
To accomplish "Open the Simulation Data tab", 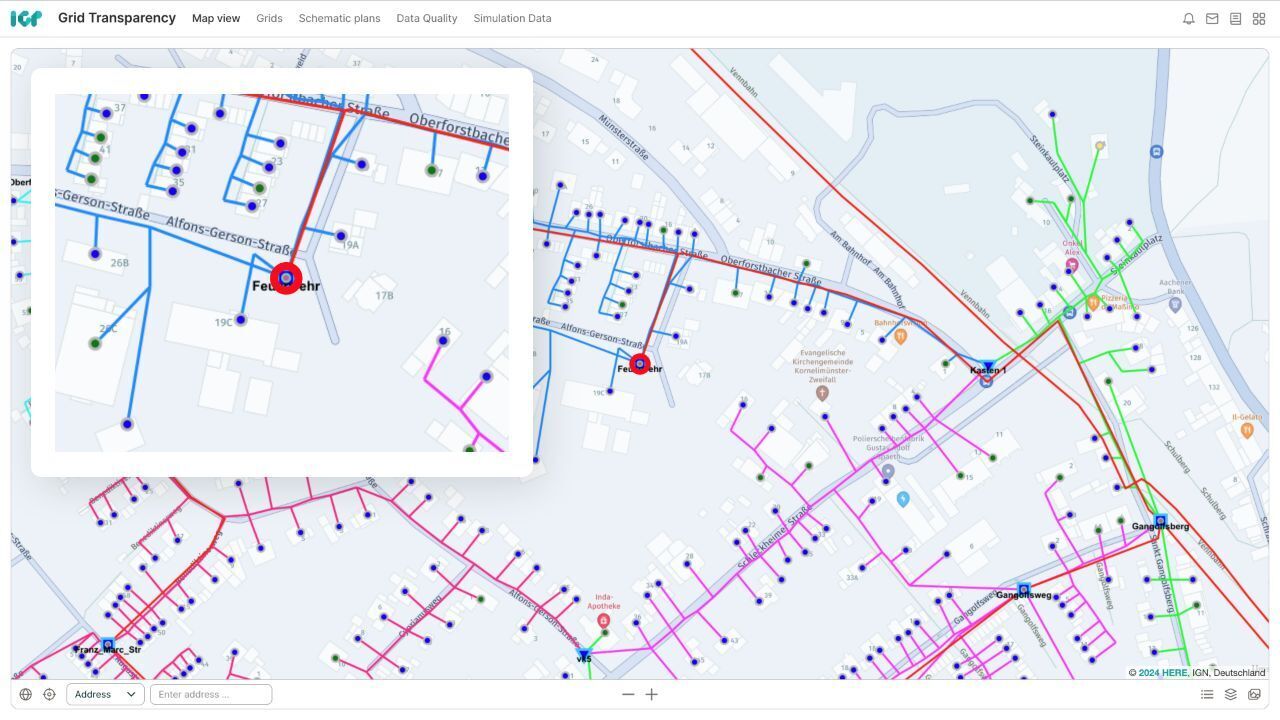I will coord(512,18).
